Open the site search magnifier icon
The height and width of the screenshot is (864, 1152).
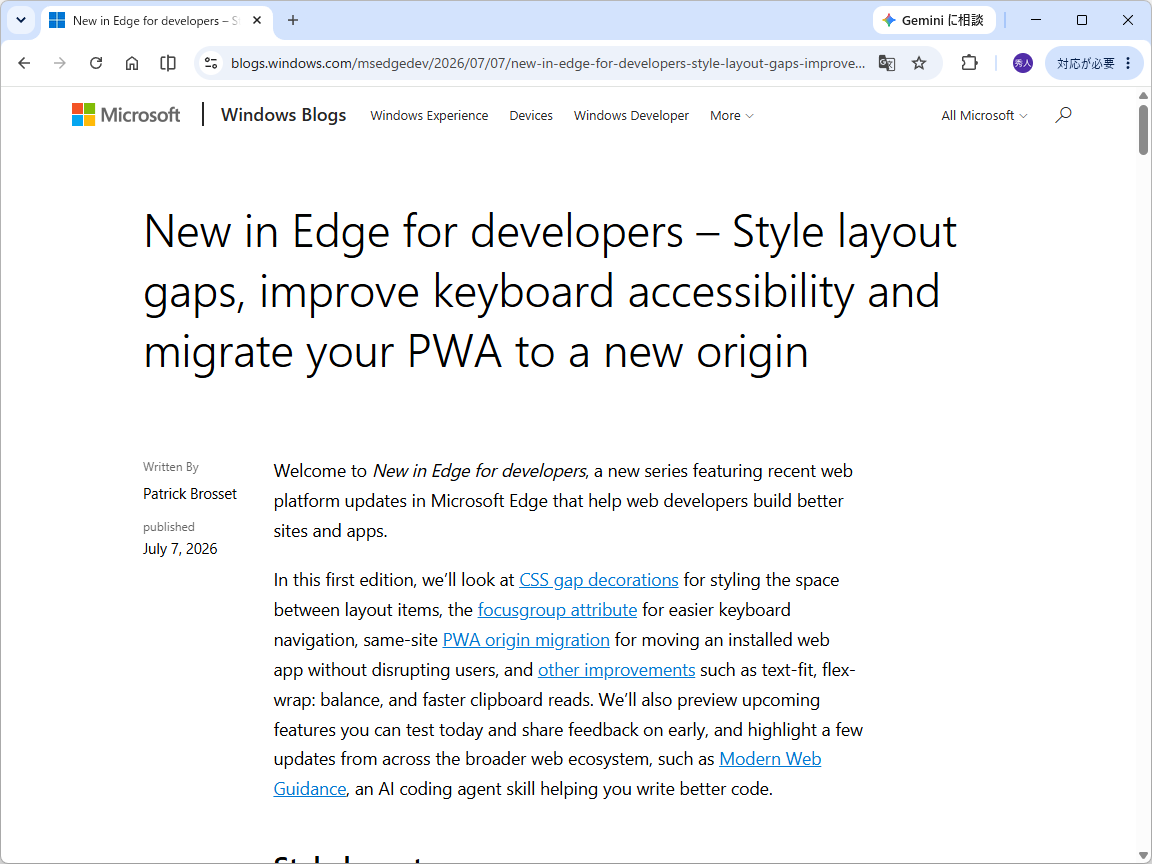pos(1063,115)
